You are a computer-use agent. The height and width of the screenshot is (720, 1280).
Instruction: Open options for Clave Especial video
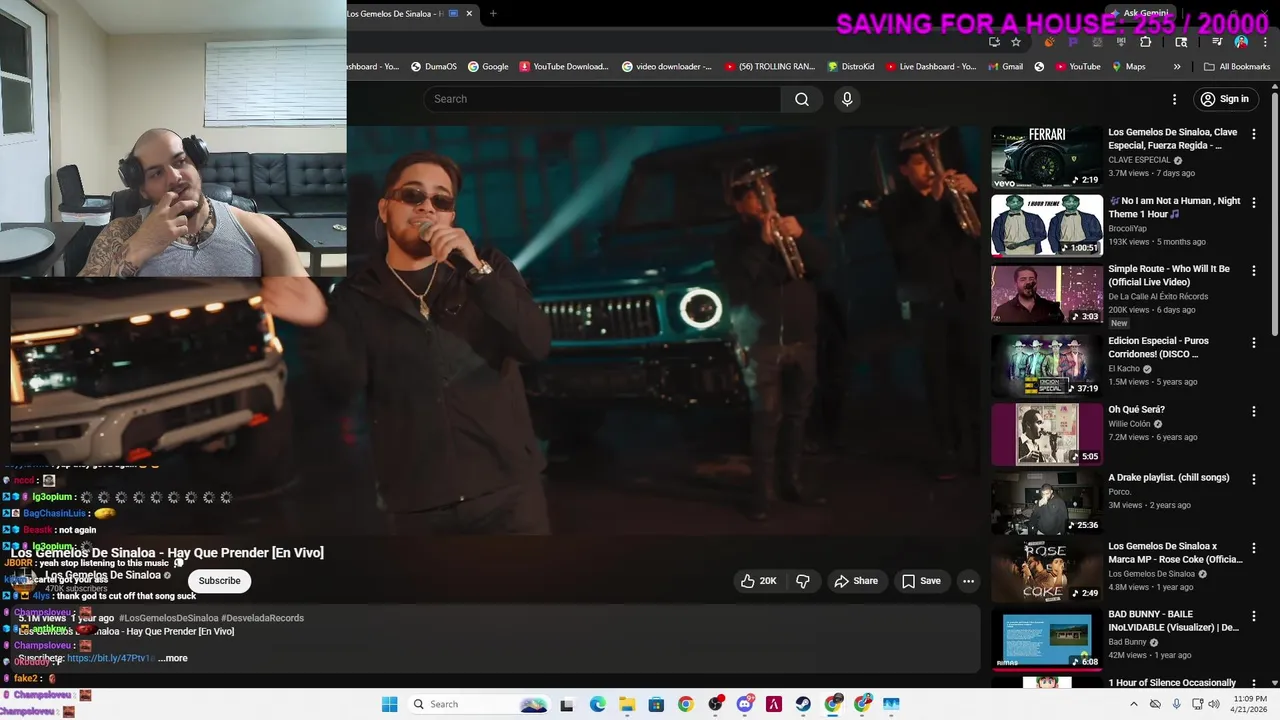click(1254, 134)
